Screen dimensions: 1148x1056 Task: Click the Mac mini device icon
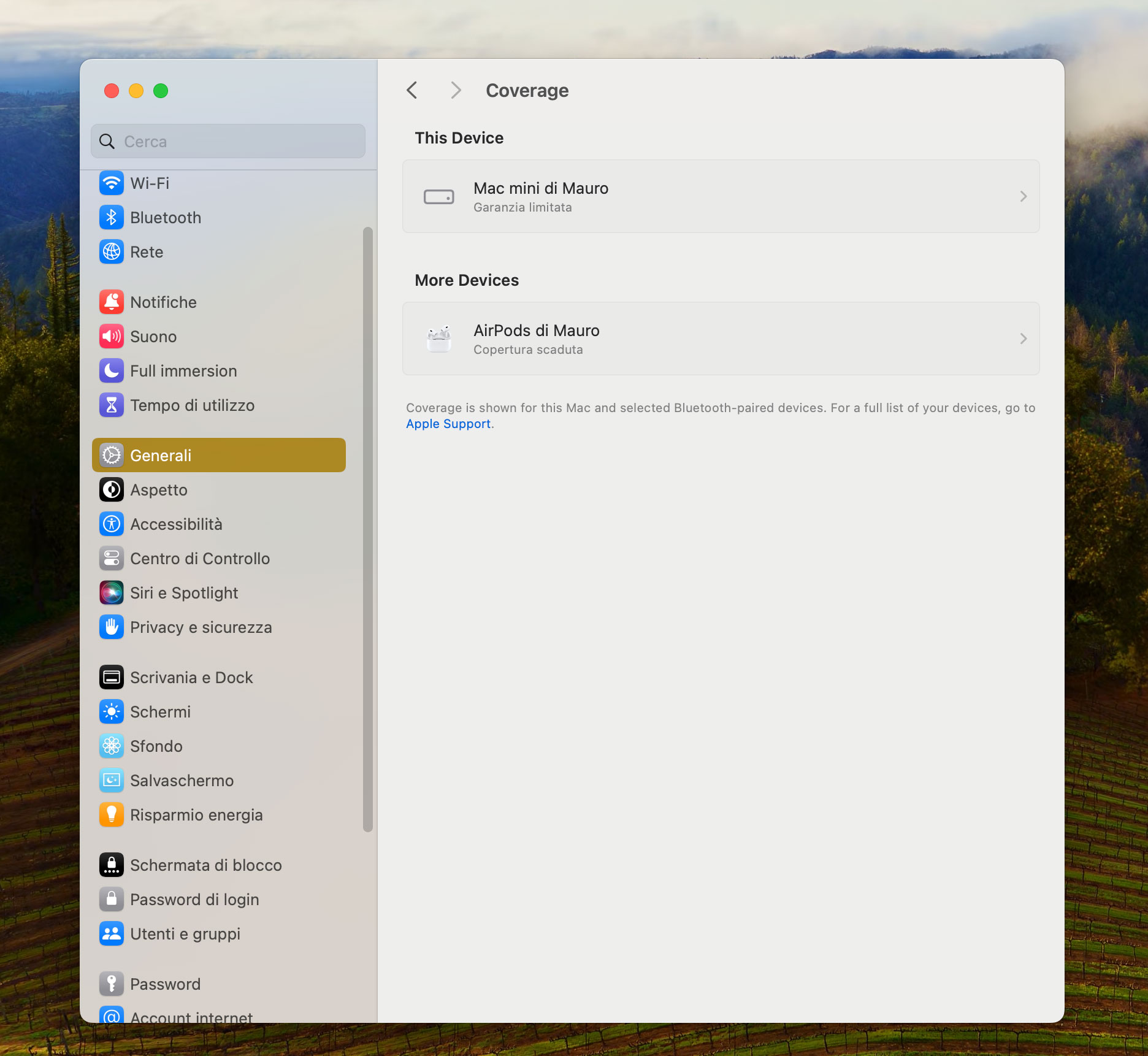click(x=439, y=197)
